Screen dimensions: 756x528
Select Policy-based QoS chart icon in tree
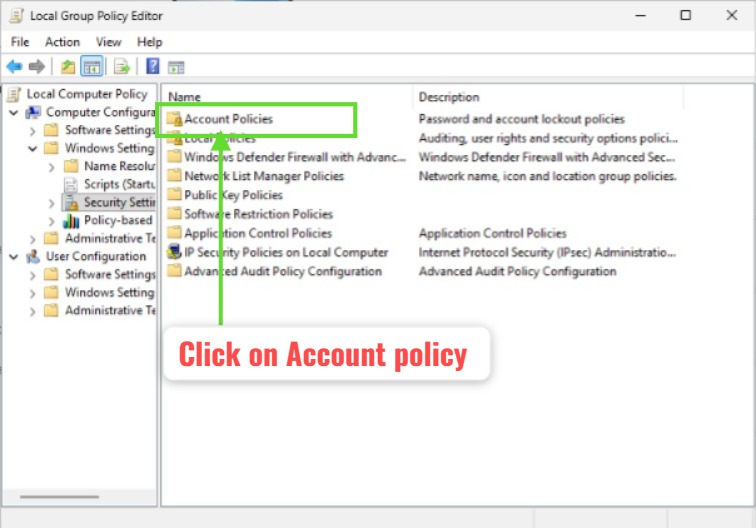(x=72, y=220)
